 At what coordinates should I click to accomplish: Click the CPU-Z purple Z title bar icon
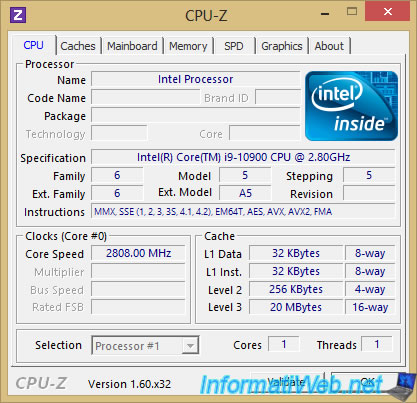[18, 15]
